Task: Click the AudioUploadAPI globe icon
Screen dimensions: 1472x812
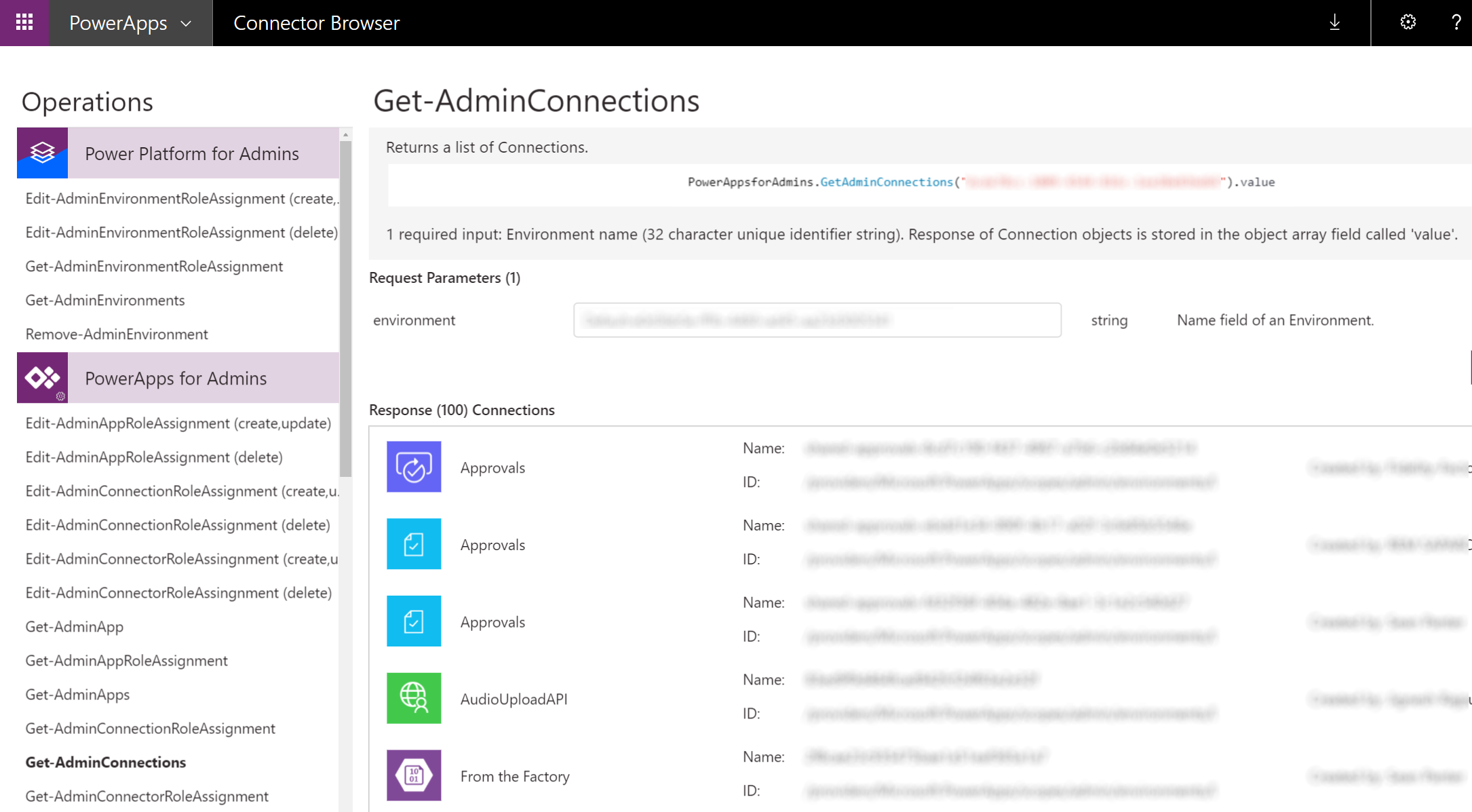Action: click(x=413, y=698)
